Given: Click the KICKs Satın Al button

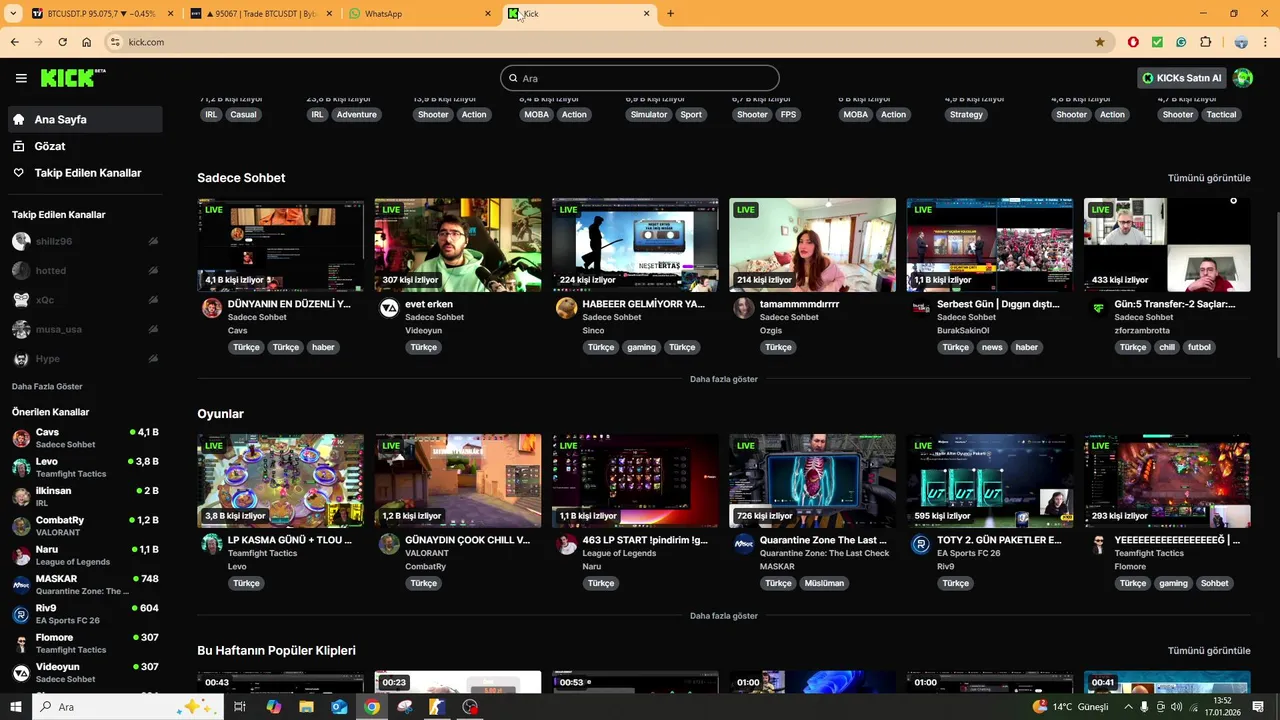Looking at the screenshot, I should tap(1182, 78).
